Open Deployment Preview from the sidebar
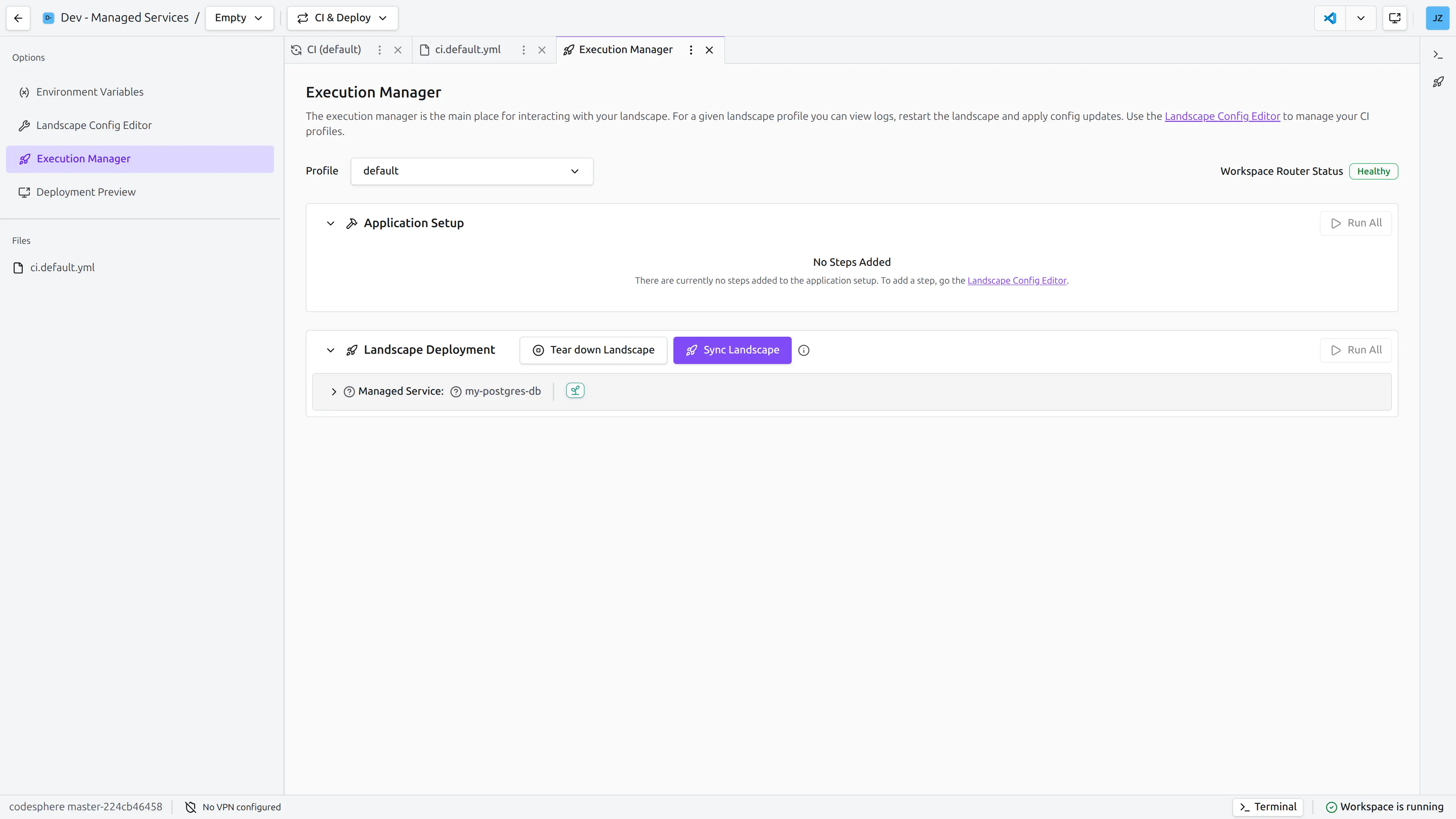Viewport: 1456px width, 819px height. click(85, 191)
